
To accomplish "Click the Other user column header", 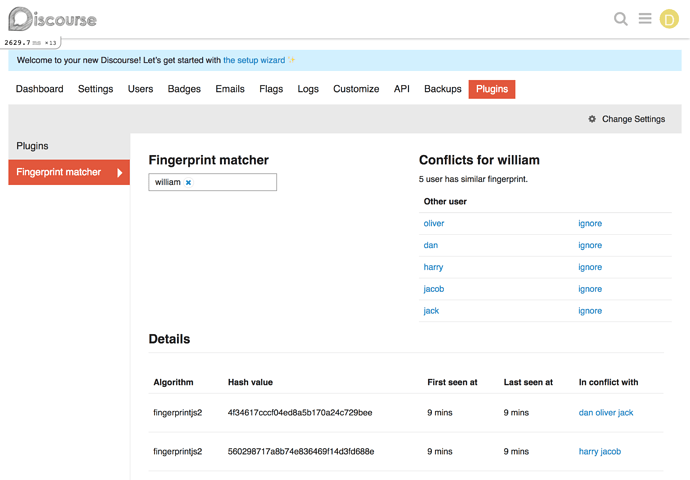I will pos(445,202).
